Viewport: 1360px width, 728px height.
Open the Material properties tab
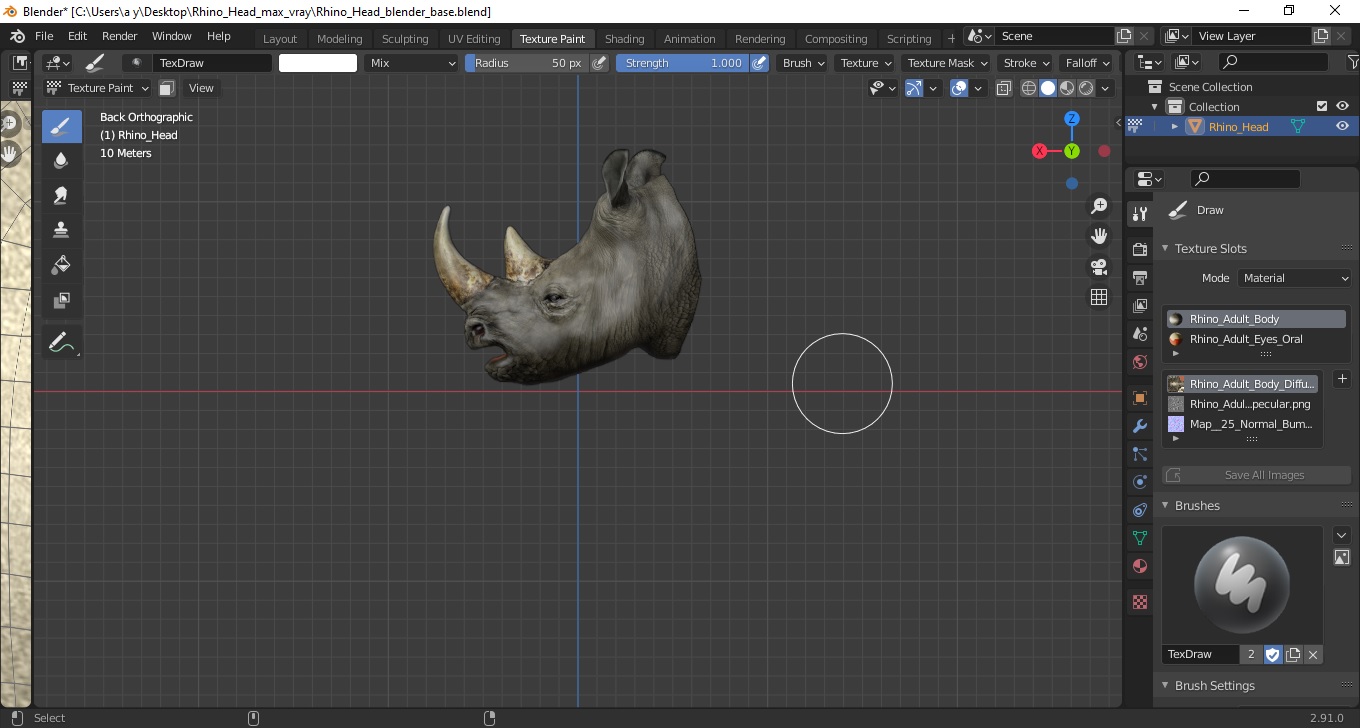pos(1139,566)
